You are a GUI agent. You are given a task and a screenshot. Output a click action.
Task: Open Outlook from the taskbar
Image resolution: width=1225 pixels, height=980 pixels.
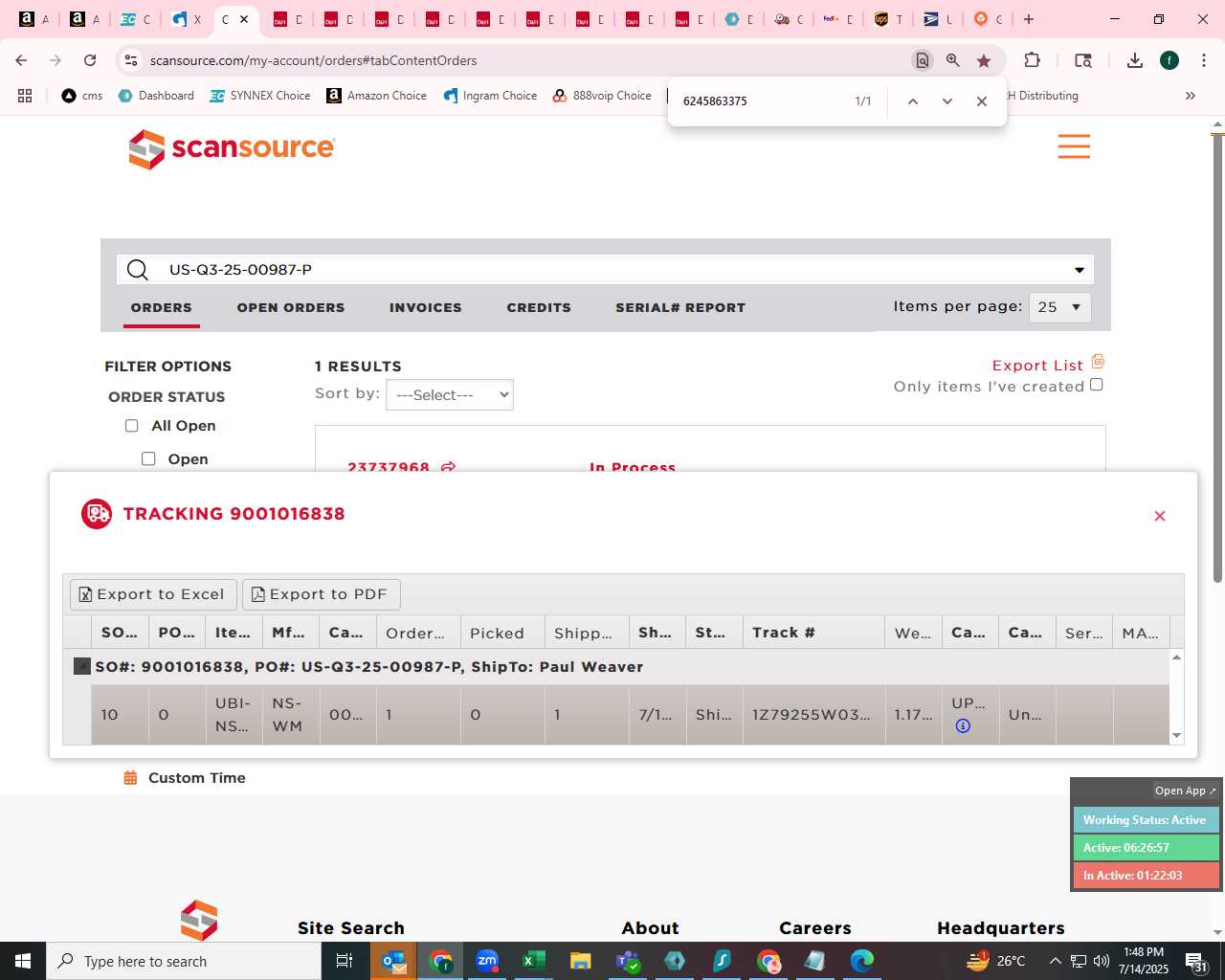click(393, 961)
